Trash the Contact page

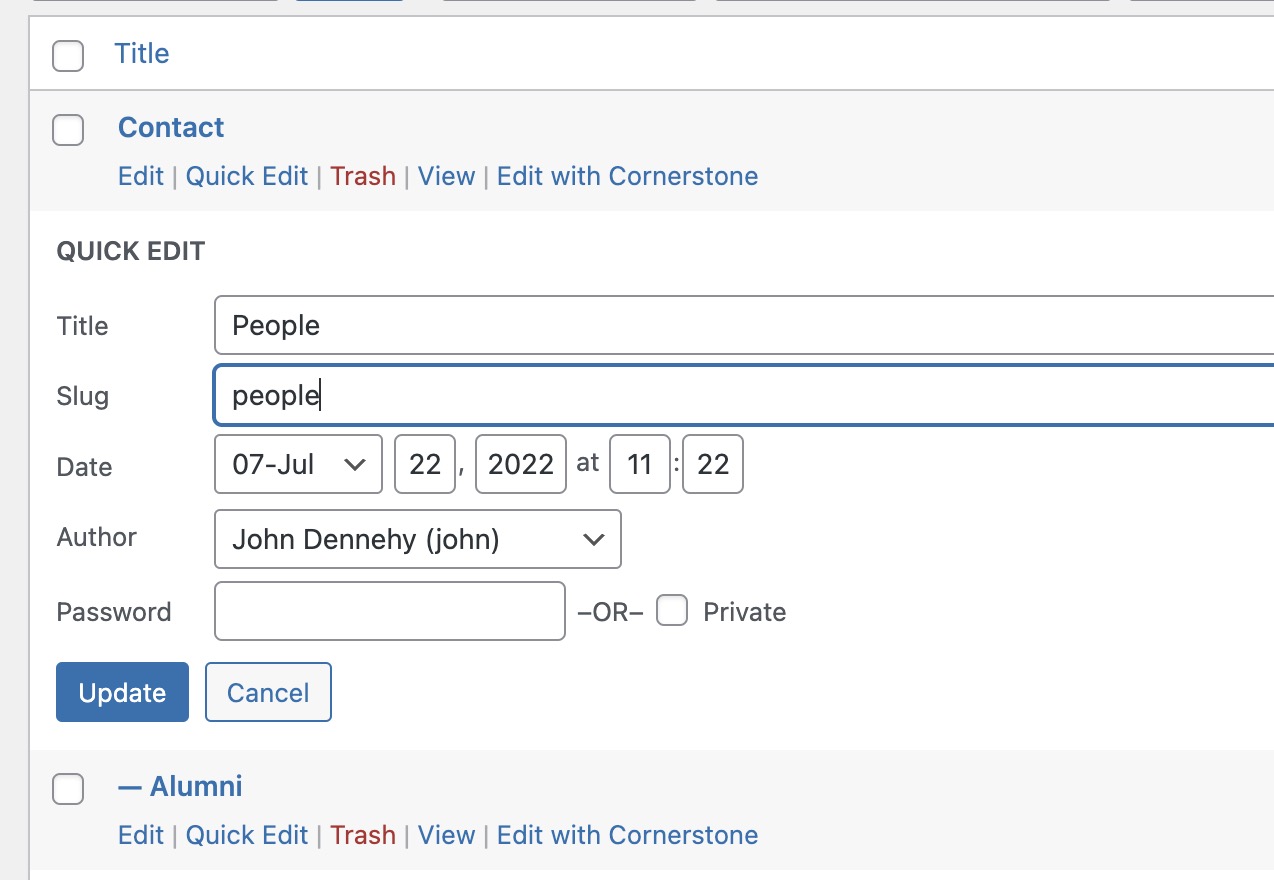tap(363, 177)
